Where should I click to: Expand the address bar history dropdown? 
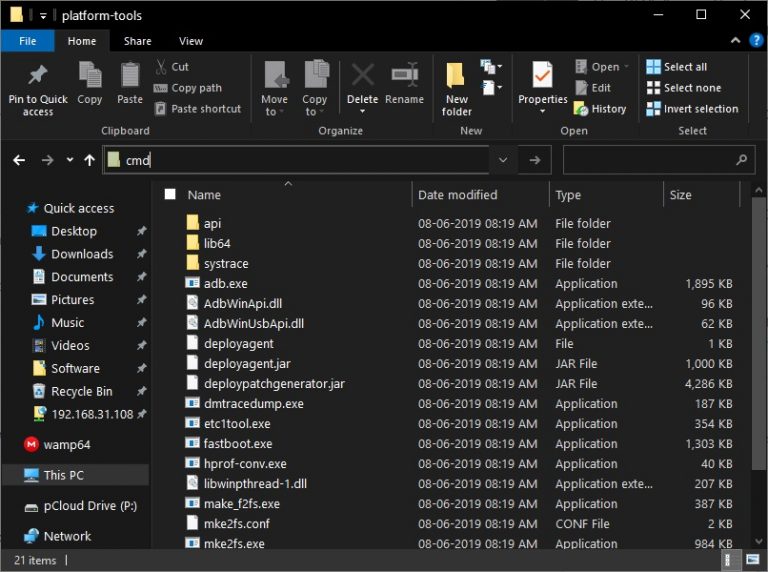(502, 160)
